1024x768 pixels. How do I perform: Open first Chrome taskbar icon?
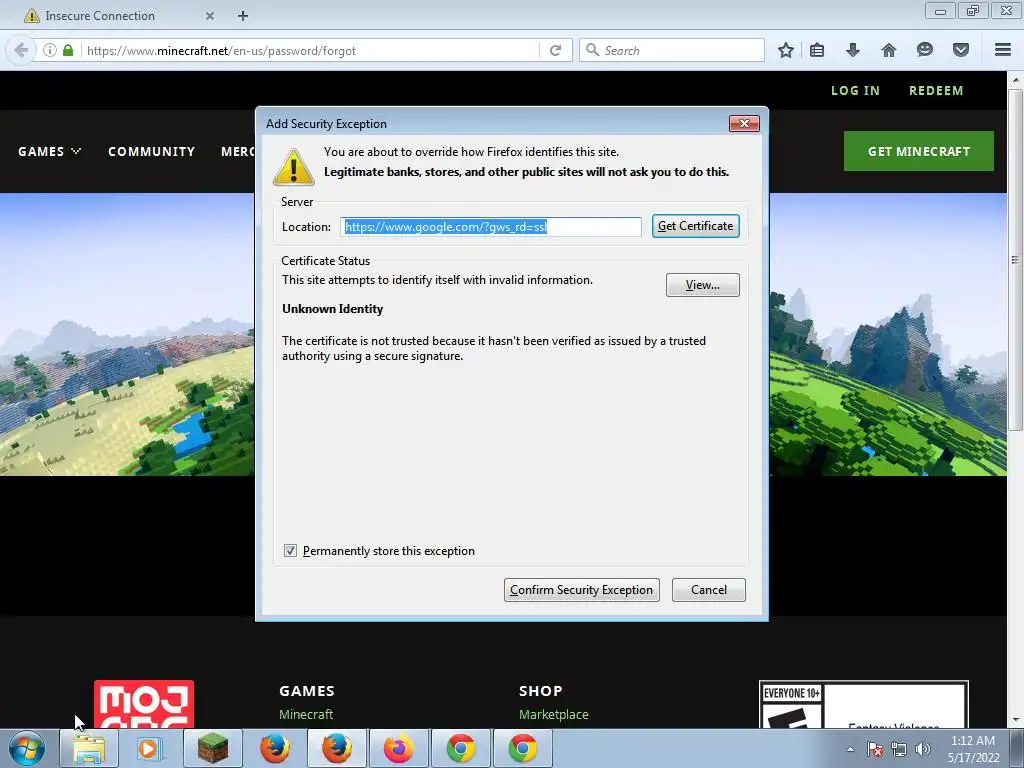460,748
